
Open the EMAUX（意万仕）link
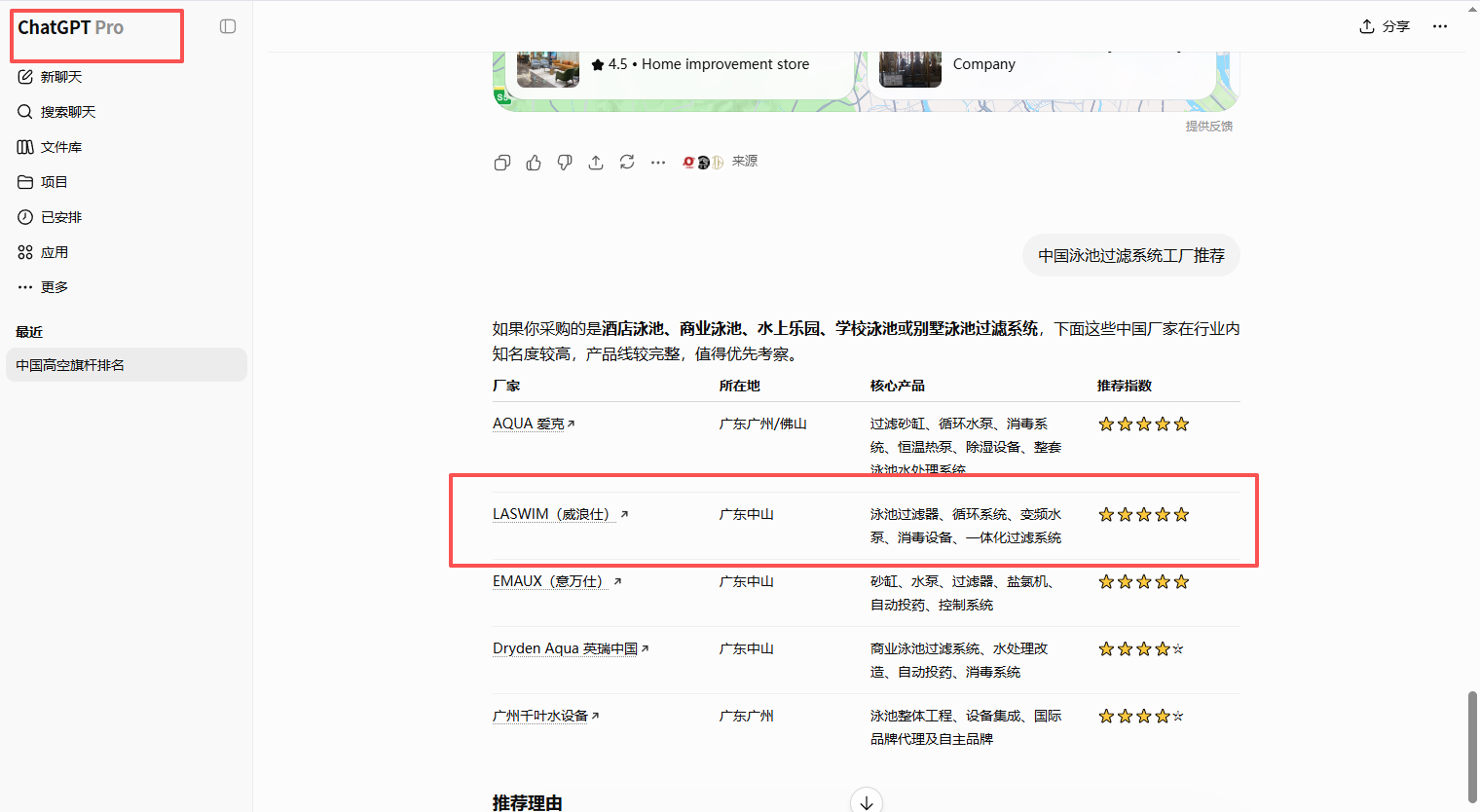(x=556, y=581)
